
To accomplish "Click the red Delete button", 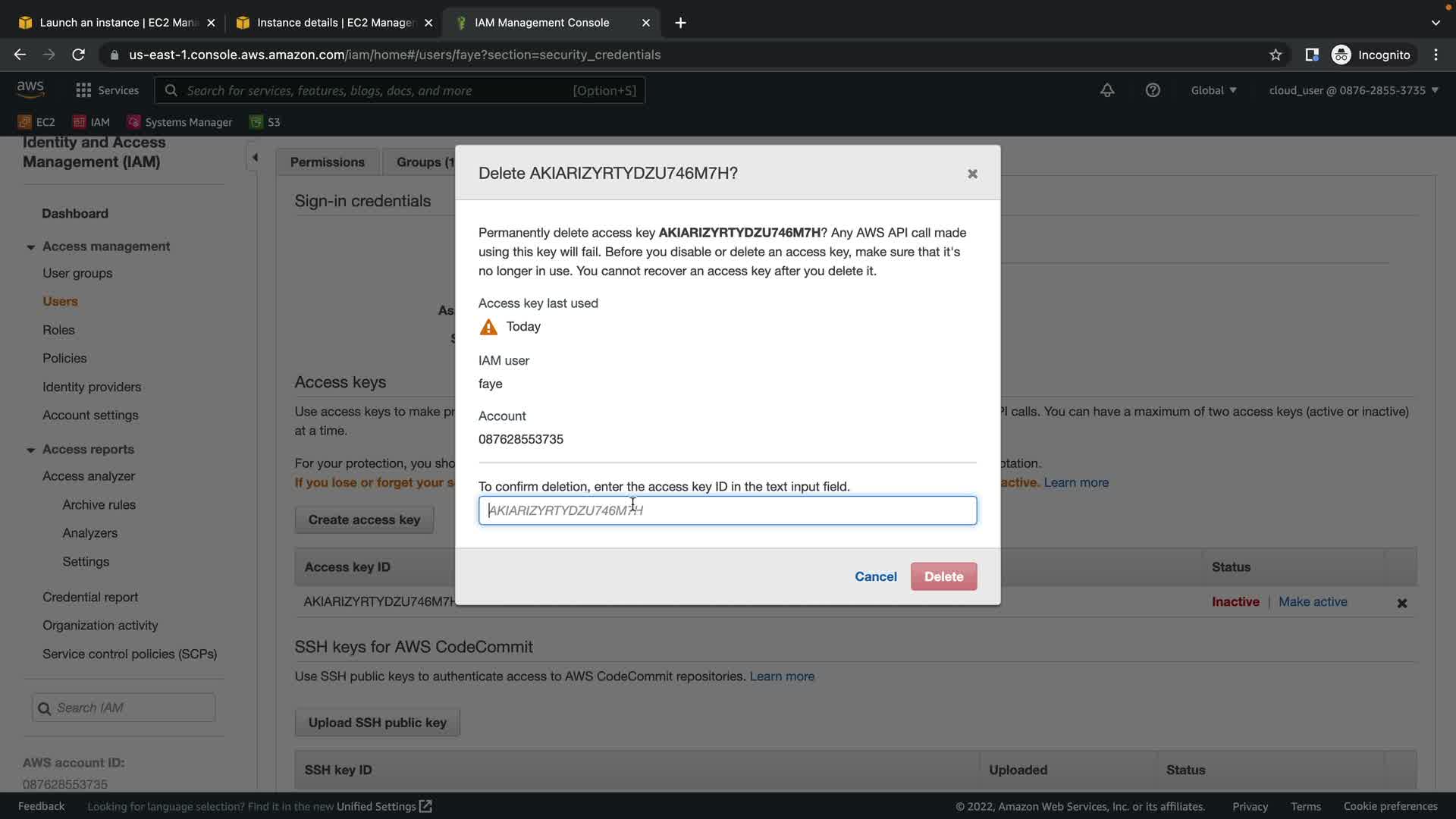I will (x=943, y=576).
